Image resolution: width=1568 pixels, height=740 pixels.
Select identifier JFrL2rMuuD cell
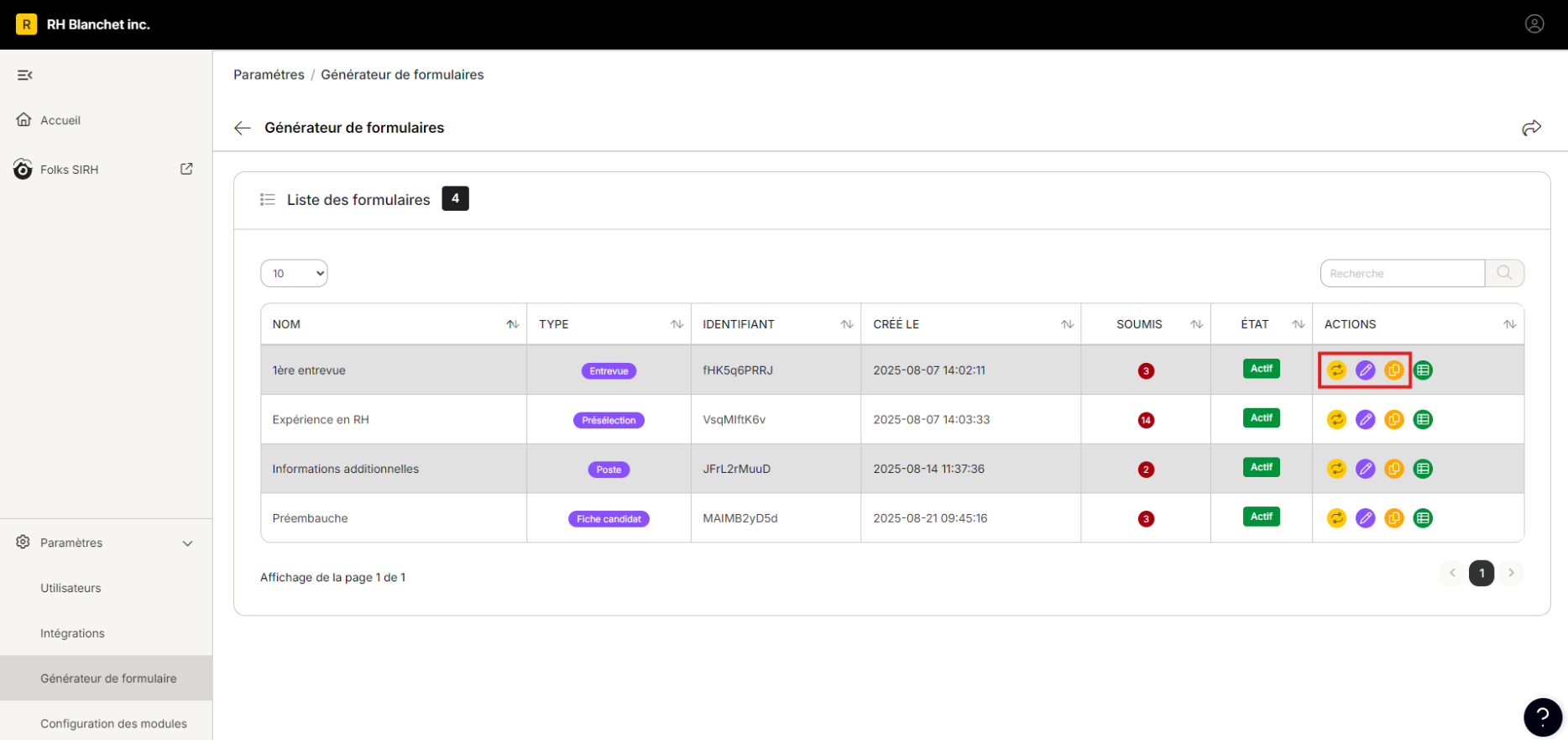pyautogui.click(x=776, y=469)
